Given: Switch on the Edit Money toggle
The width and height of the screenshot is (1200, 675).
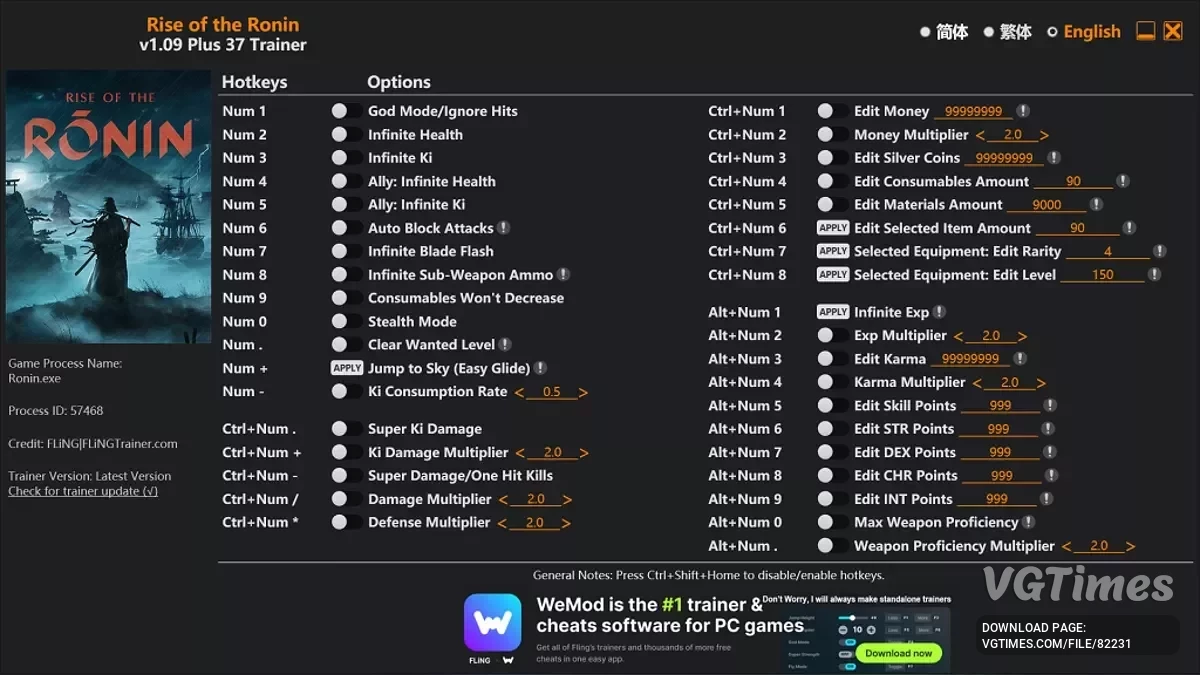Looking at the screenshot, I should coord(832,111).
